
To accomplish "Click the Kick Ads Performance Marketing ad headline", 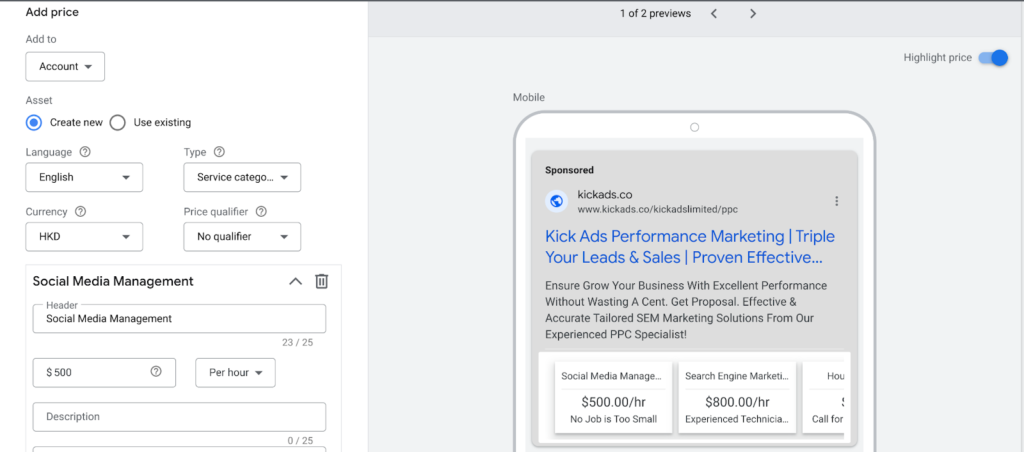I will [690, 246].
